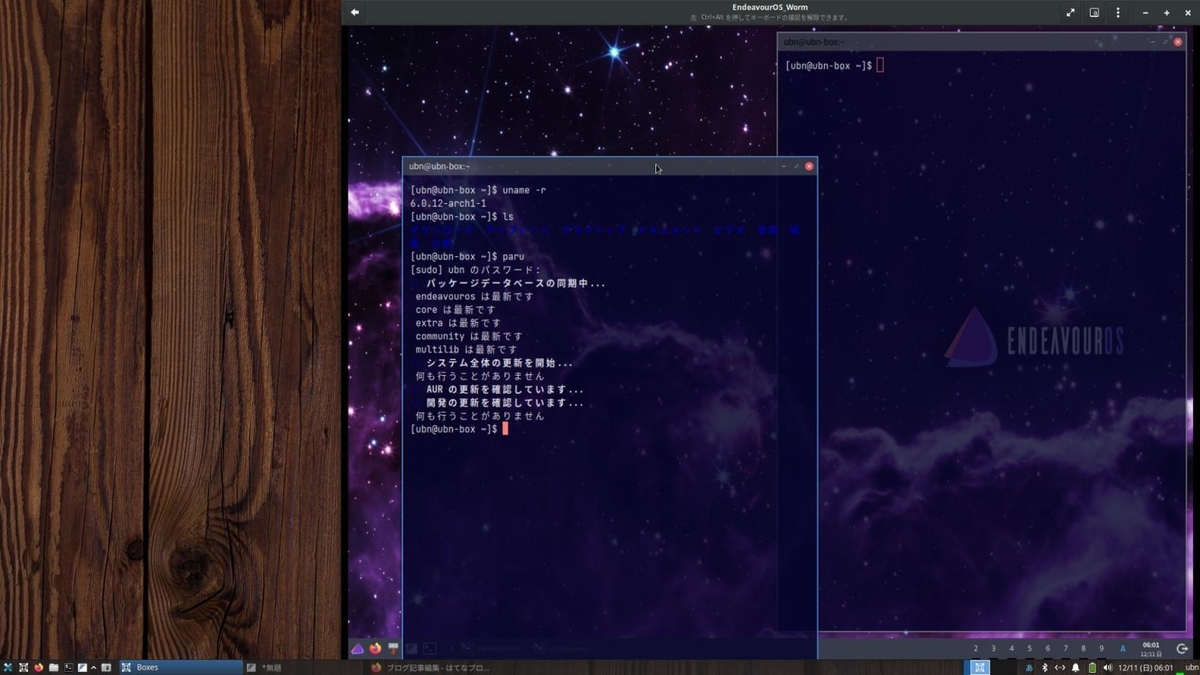1200x675 pixels.
Task: Click '6.0.12-arch1-1' output line
Action: (x=448, y=203)
